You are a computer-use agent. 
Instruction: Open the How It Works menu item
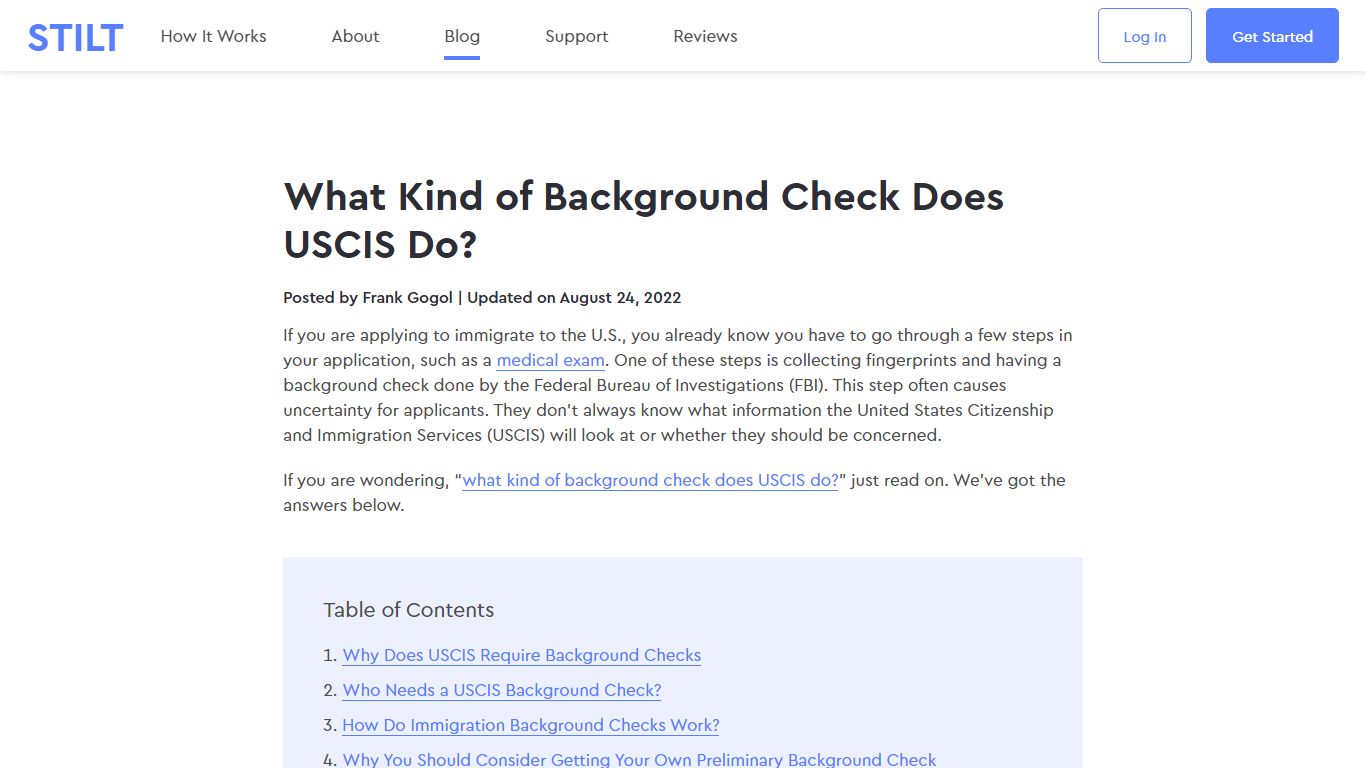213,36
